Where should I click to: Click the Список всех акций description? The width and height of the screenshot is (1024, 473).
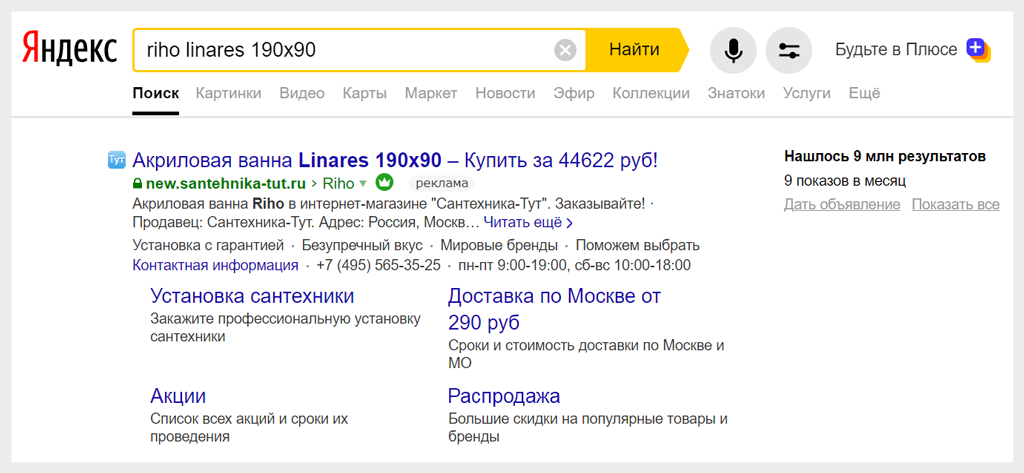click(249, 427)
